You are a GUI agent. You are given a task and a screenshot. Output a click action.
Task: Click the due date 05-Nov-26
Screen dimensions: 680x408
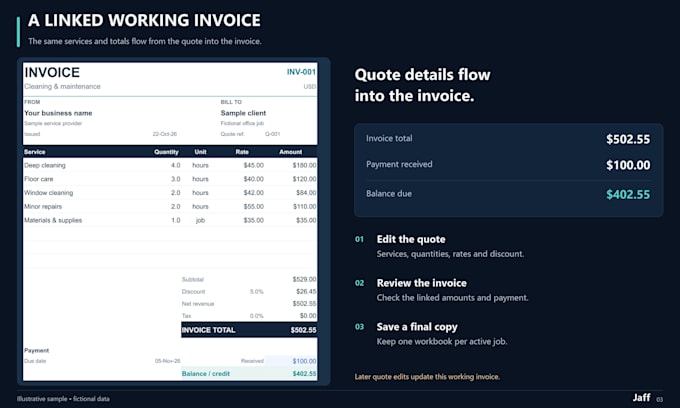(167, 361)
